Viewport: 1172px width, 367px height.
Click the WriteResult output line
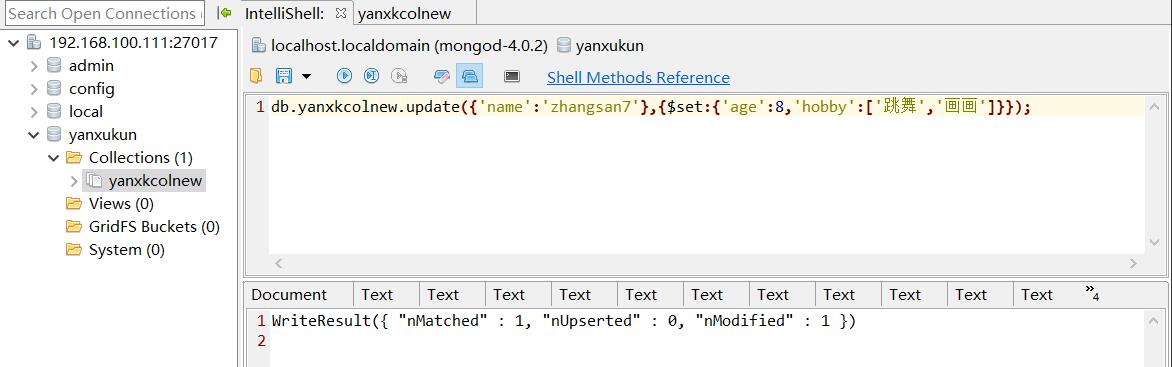coord(563,321)
